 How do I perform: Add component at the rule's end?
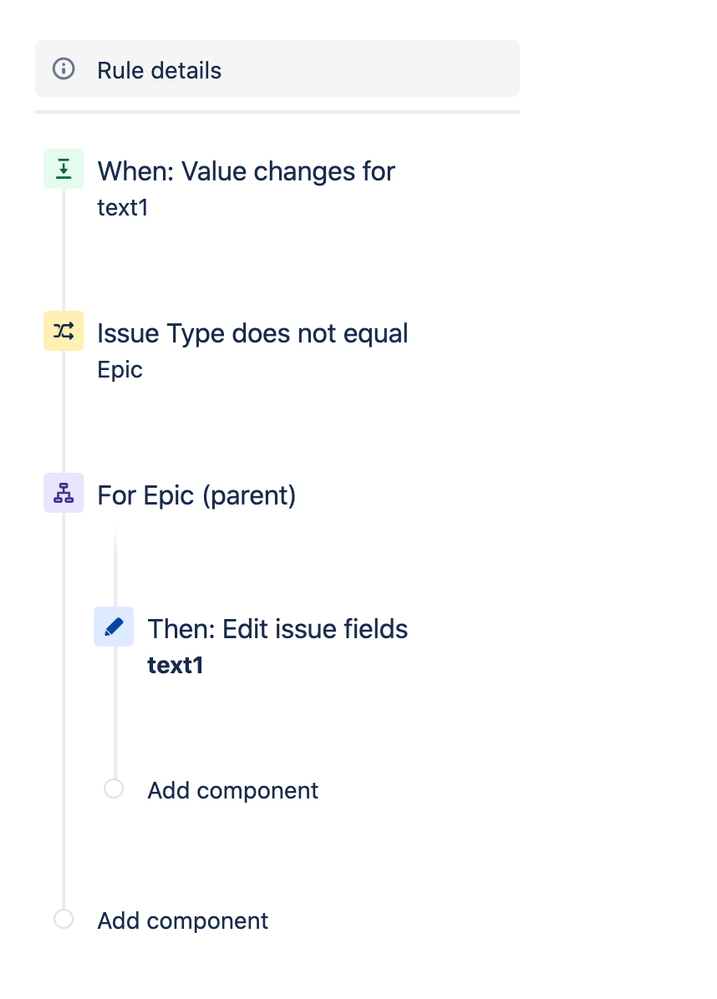coord(182,921)
